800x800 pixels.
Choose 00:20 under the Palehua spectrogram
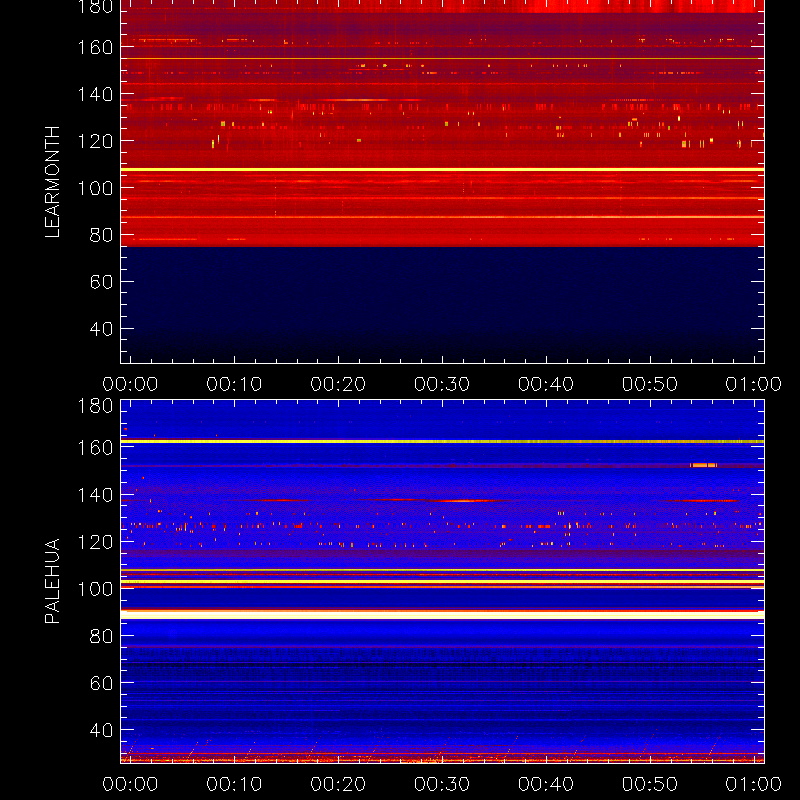(338, 784)
